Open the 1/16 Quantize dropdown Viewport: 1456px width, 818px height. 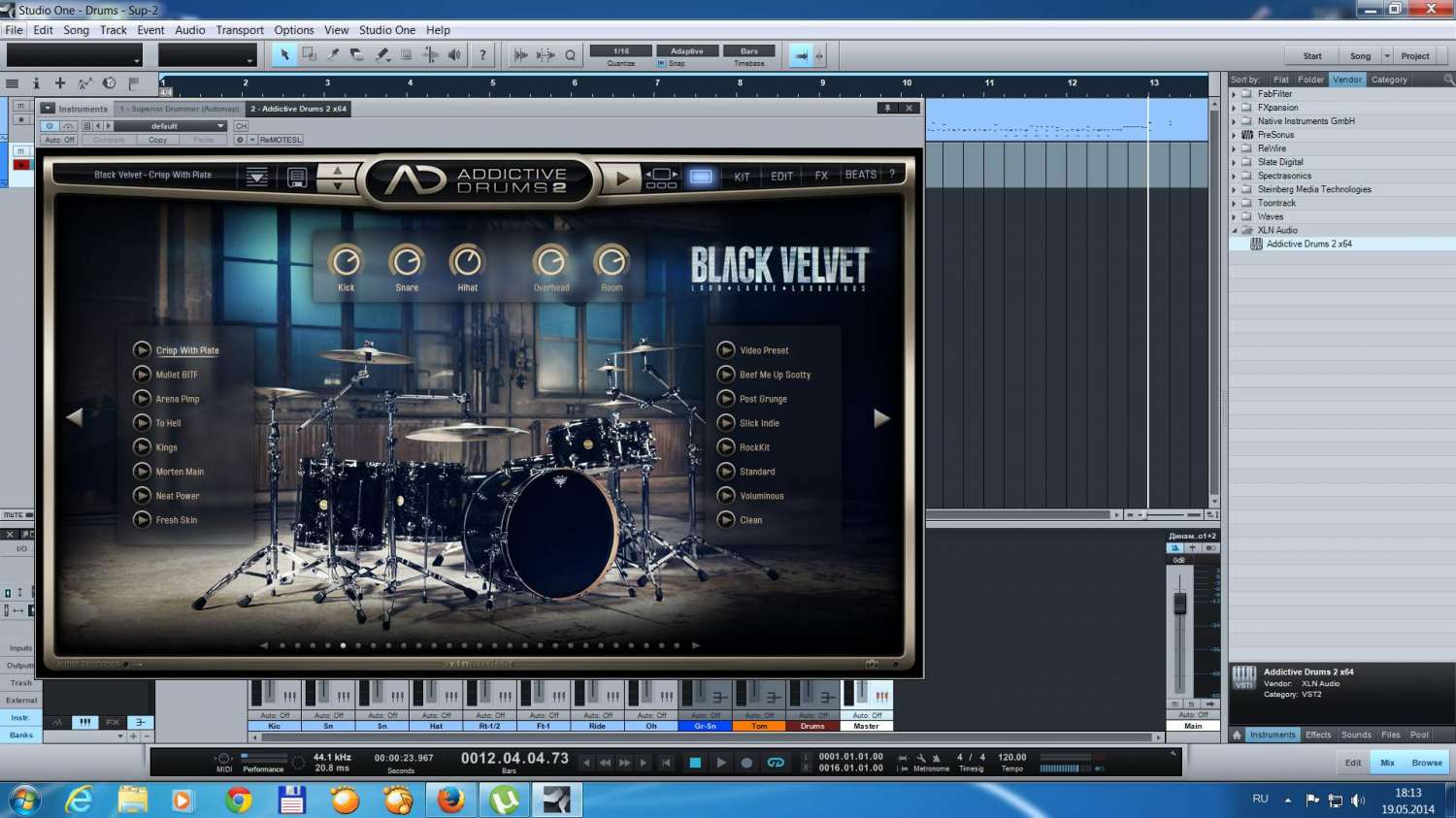pyautogui.click(x=620, y=51)
